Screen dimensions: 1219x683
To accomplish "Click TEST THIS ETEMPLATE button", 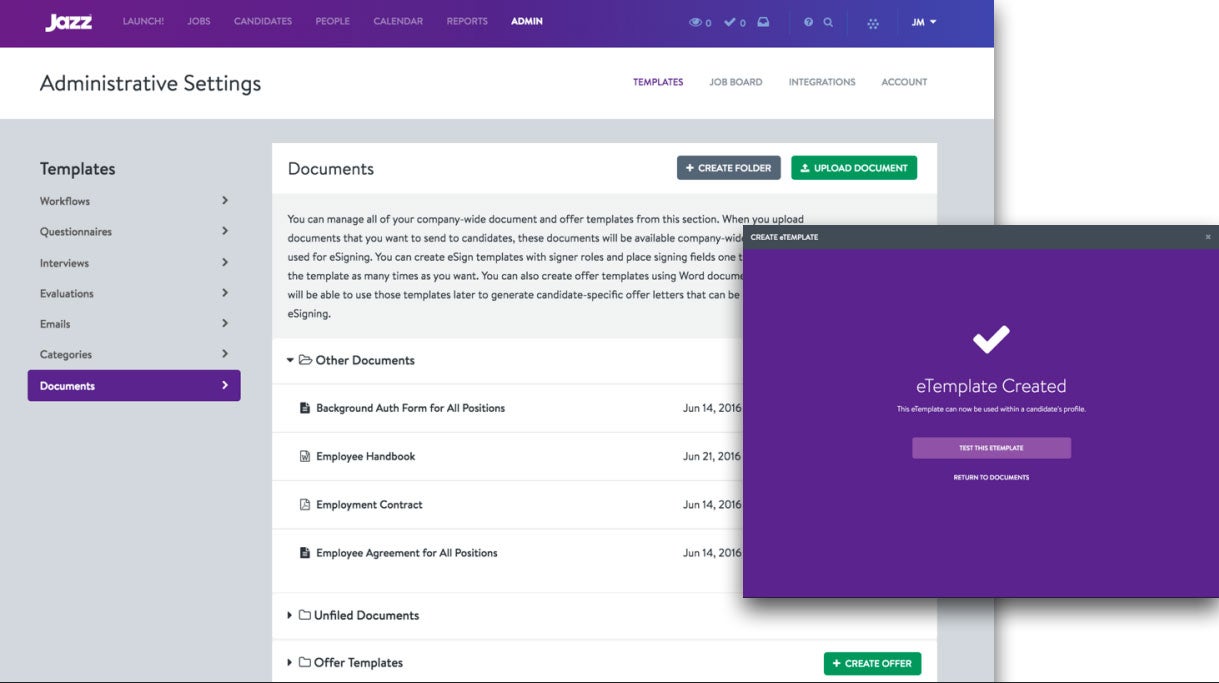I will point(991,448).
